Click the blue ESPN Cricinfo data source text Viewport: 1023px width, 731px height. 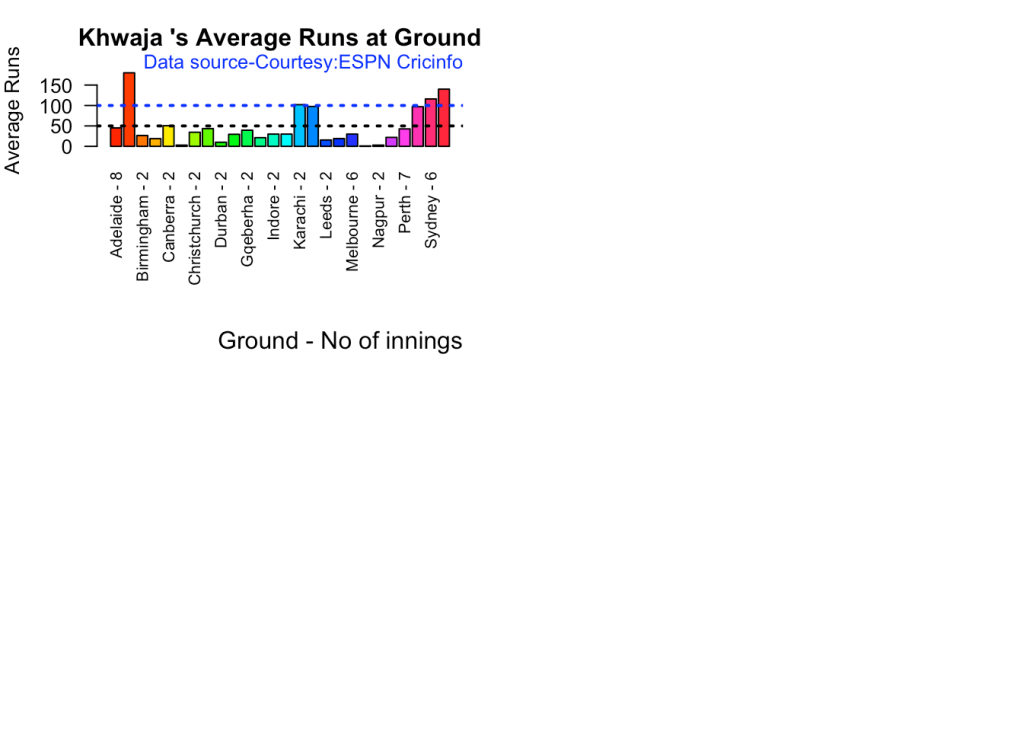point(303,62)
